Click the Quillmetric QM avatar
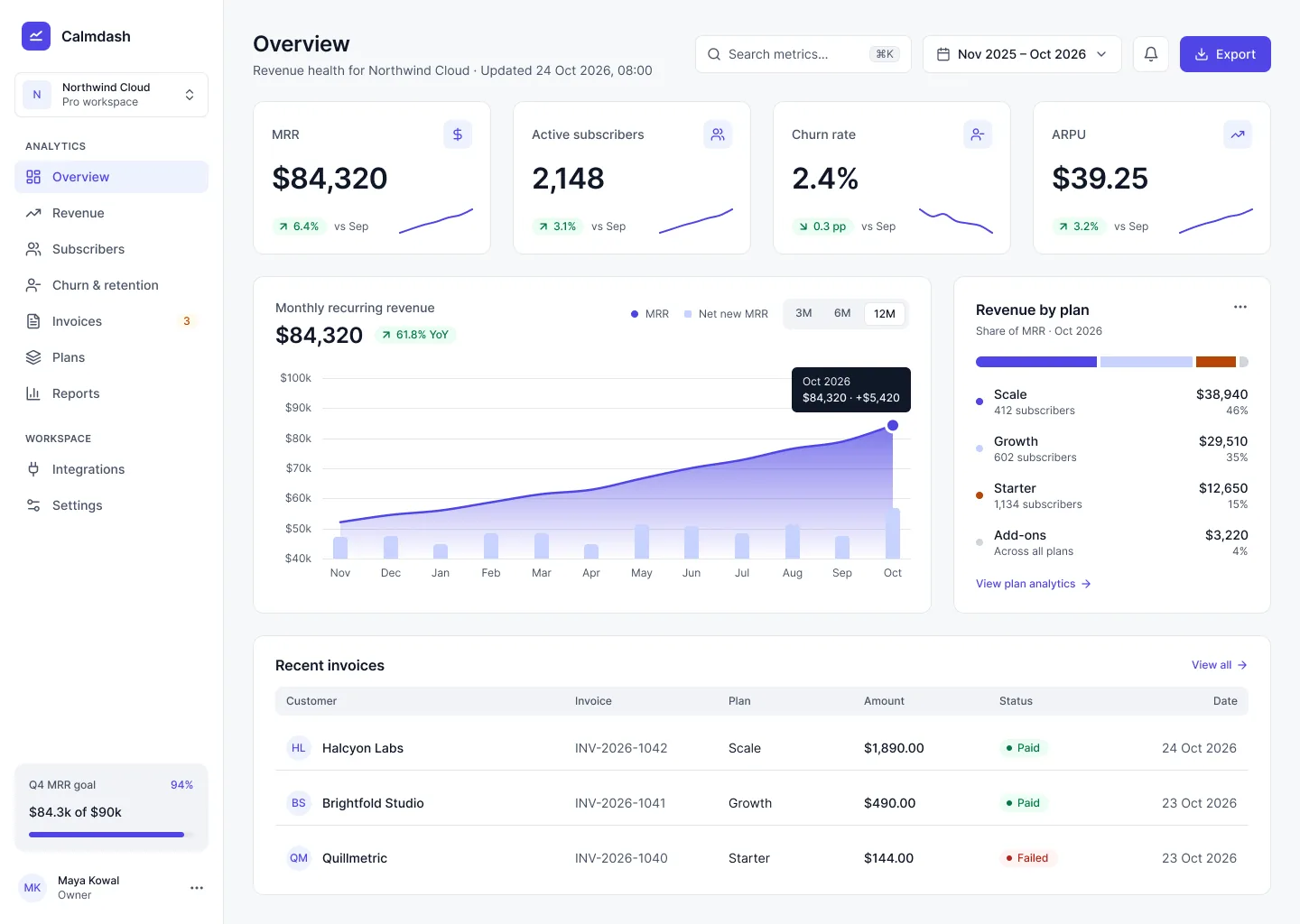The image size is (1300, 924). [x=299, y=858]
